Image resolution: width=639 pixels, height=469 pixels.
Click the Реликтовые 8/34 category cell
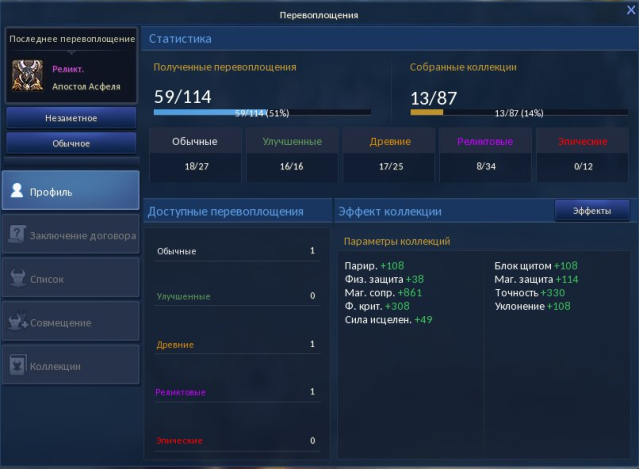pos(484,153)
